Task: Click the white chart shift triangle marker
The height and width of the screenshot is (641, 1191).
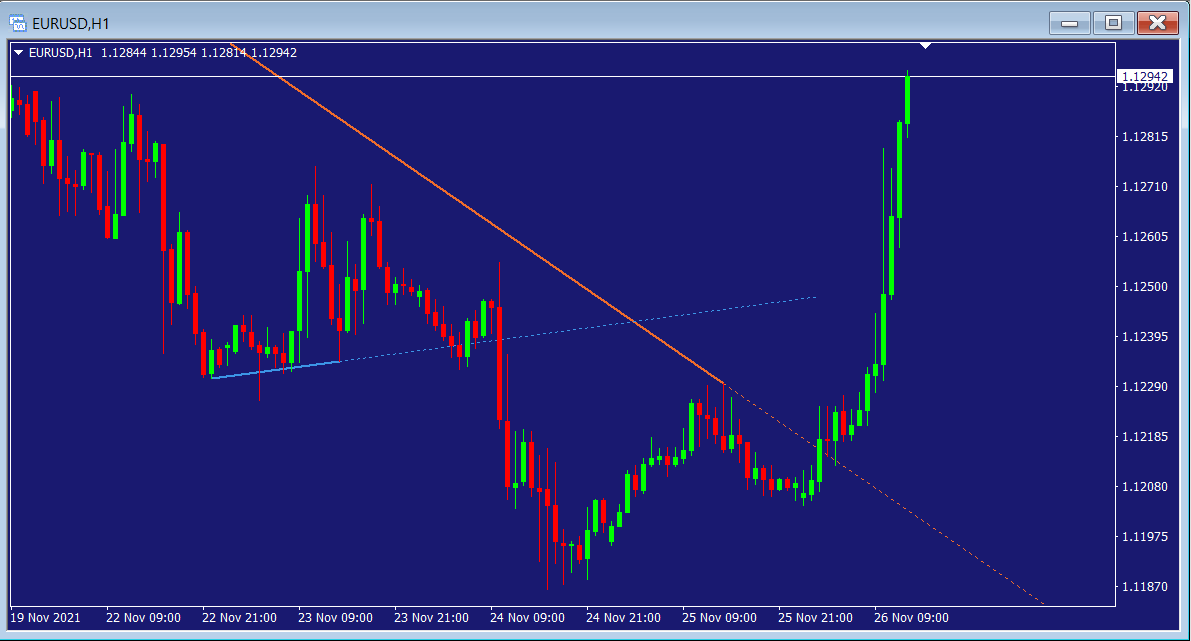Action: pos(926,45)
